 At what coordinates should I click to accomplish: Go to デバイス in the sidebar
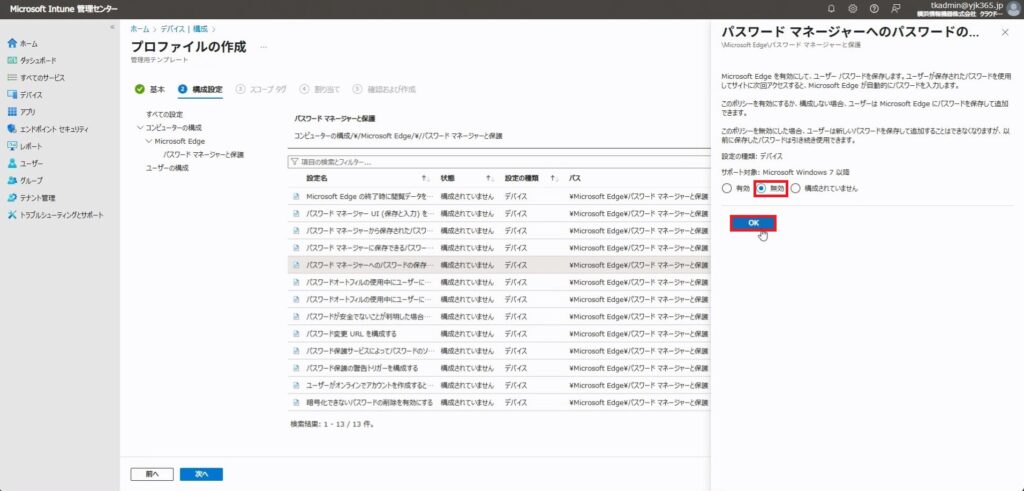[x=25, y=95]
